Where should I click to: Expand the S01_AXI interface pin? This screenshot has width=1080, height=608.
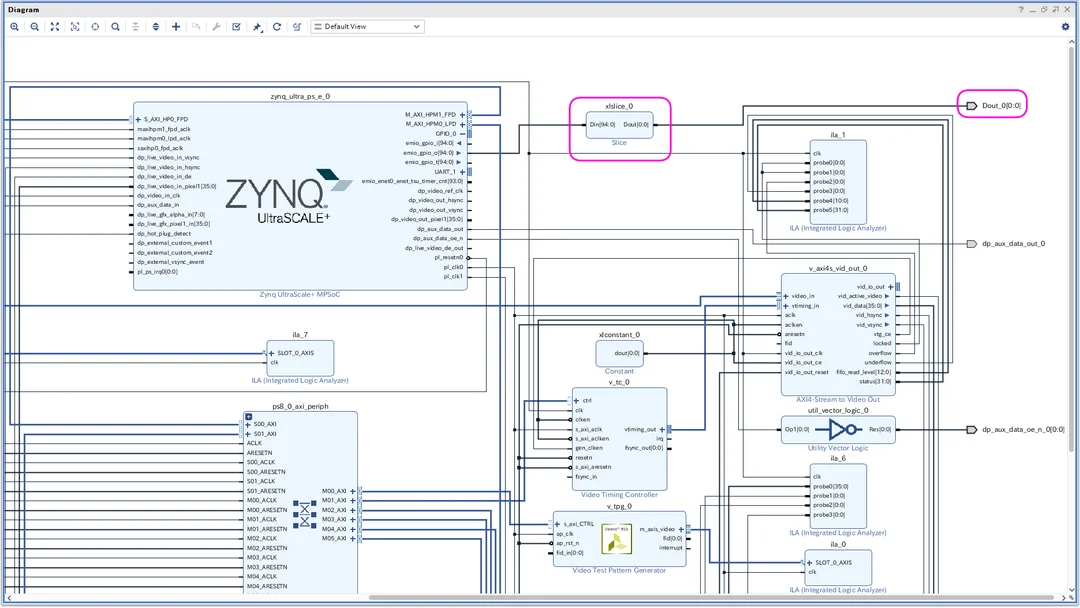point(248,434)
